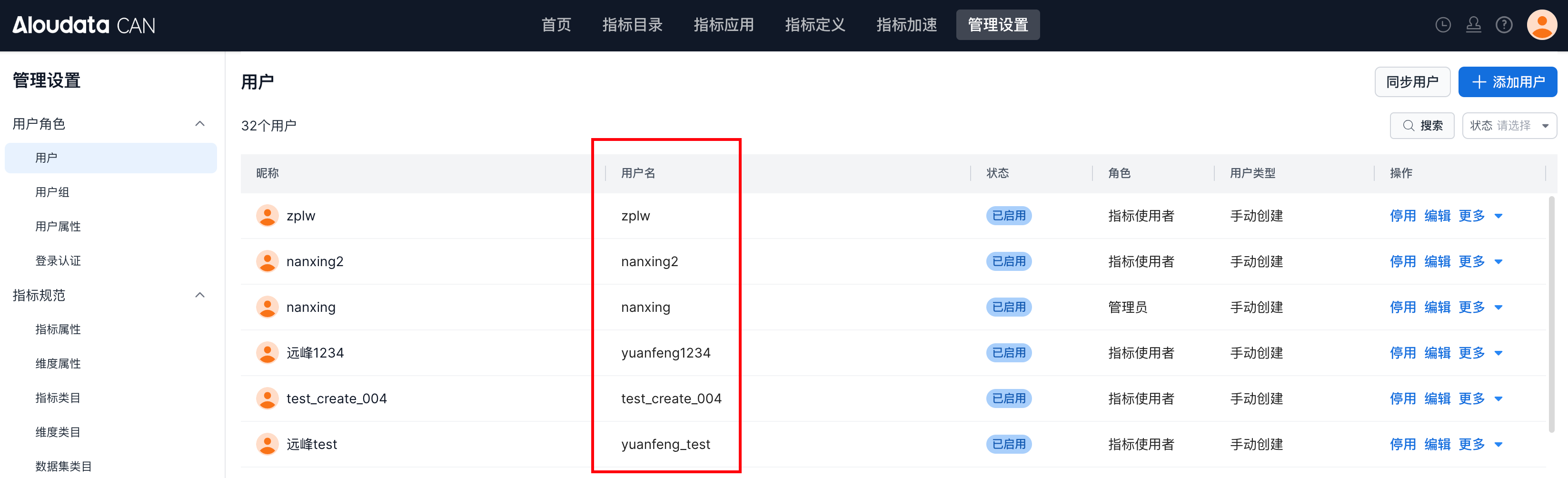Click the 添加用户 button
The height and width of the screenshot is (478, 1568).
(x=1507, y=82)
